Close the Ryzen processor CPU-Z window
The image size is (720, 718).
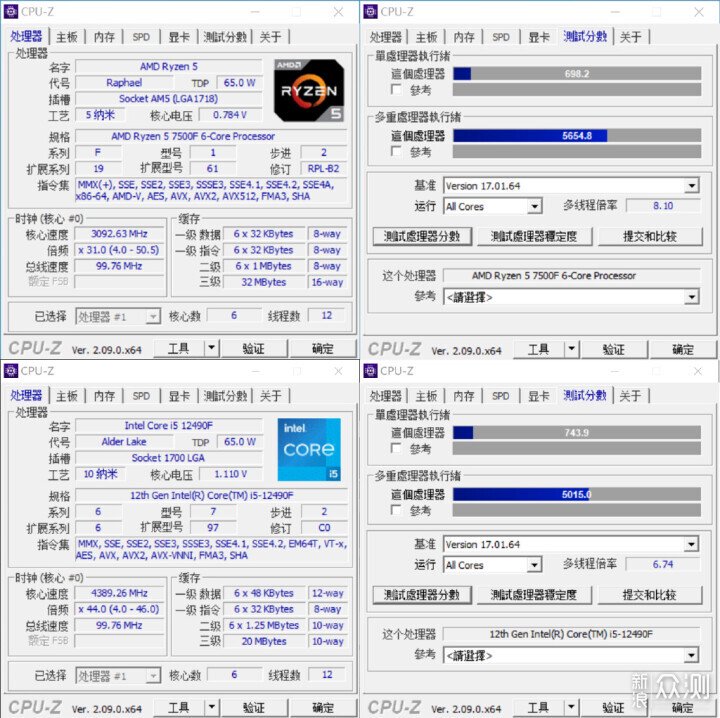pos(338,12)
